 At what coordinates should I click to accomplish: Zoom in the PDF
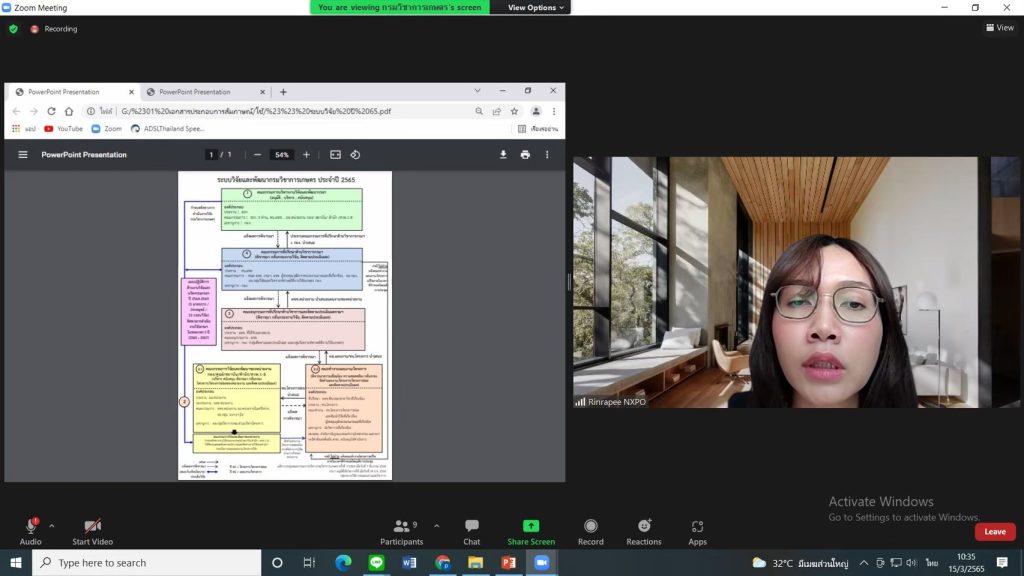pos(306,155)
